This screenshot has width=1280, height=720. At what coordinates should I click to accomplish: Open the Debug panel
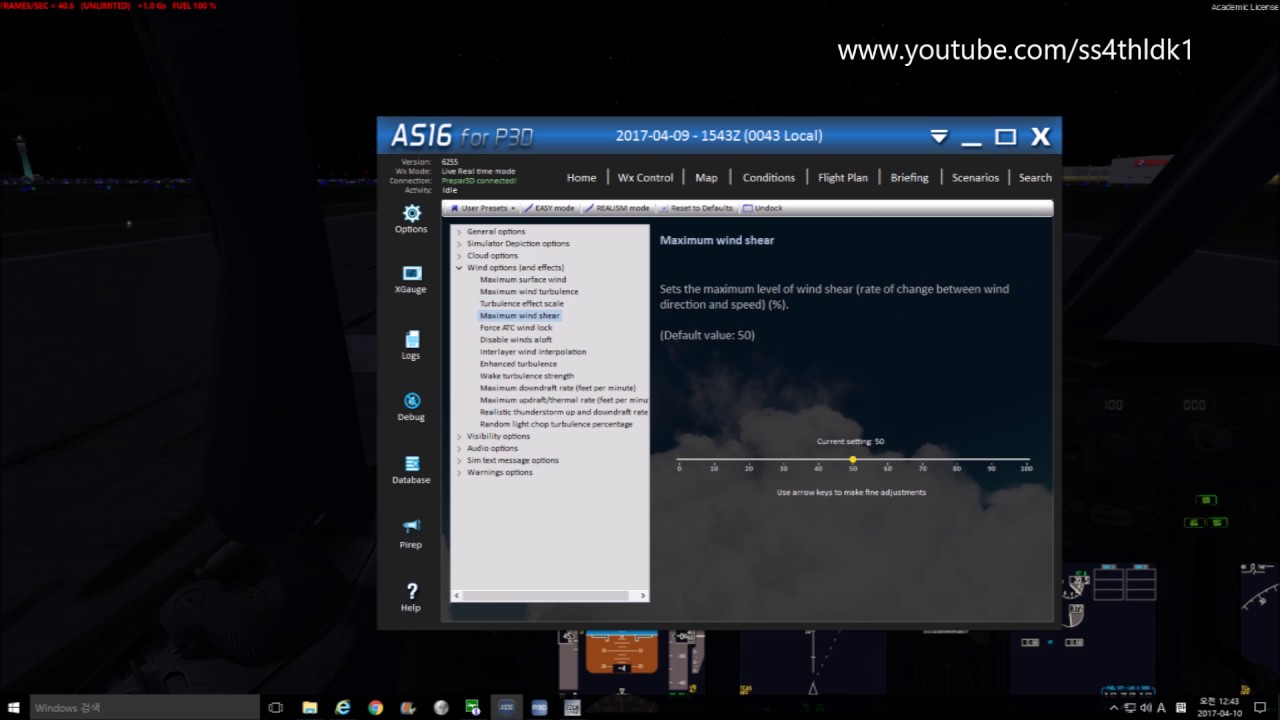pos(411,406)
